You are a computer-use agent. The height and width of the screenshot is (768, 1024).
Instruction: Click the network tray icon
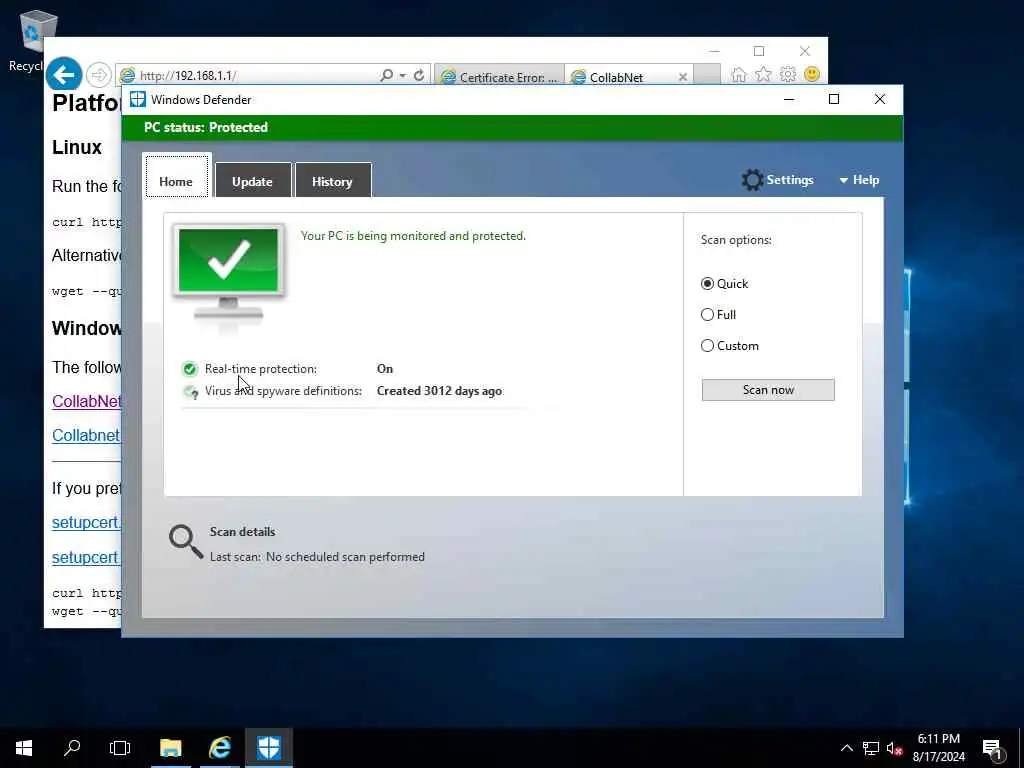pyautogui.click(x=871, y=748)
